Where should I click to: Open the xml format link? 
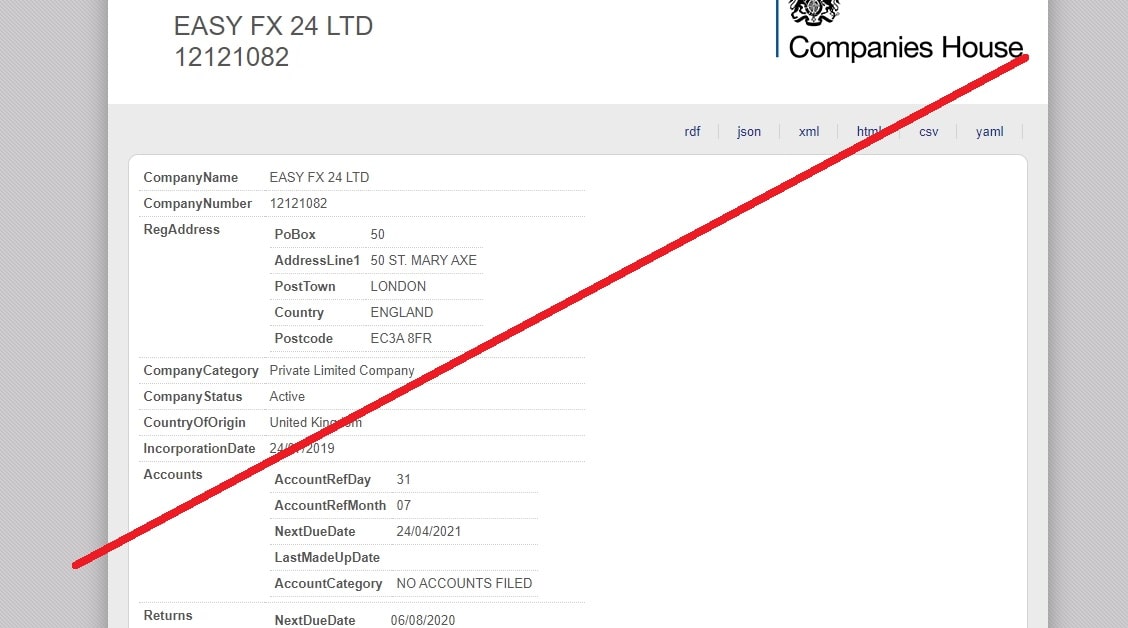click(809, 132)
